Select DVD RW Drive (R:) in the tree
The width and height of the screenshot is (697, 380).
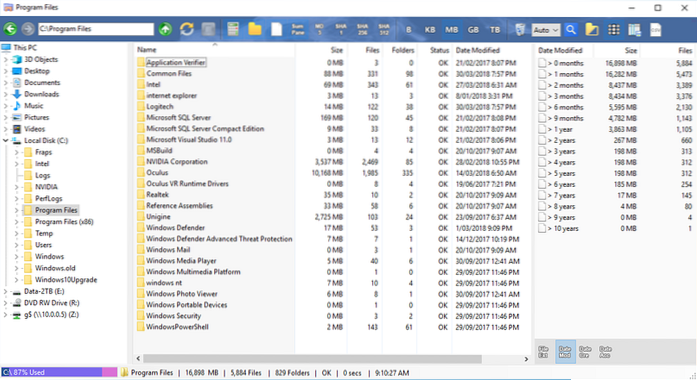tap(52, 303)
